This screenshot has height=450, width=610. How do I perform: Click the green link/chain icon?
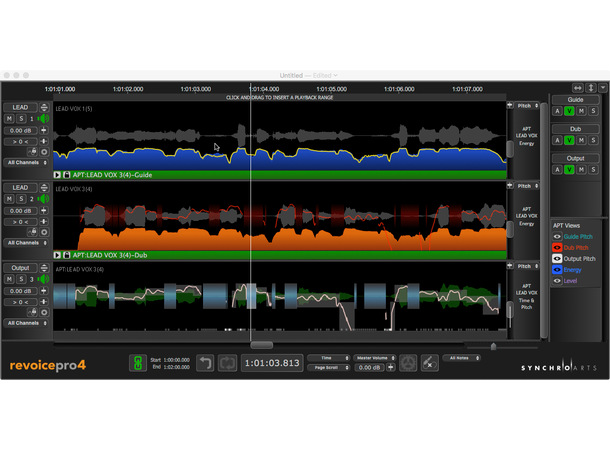[138, 363]
